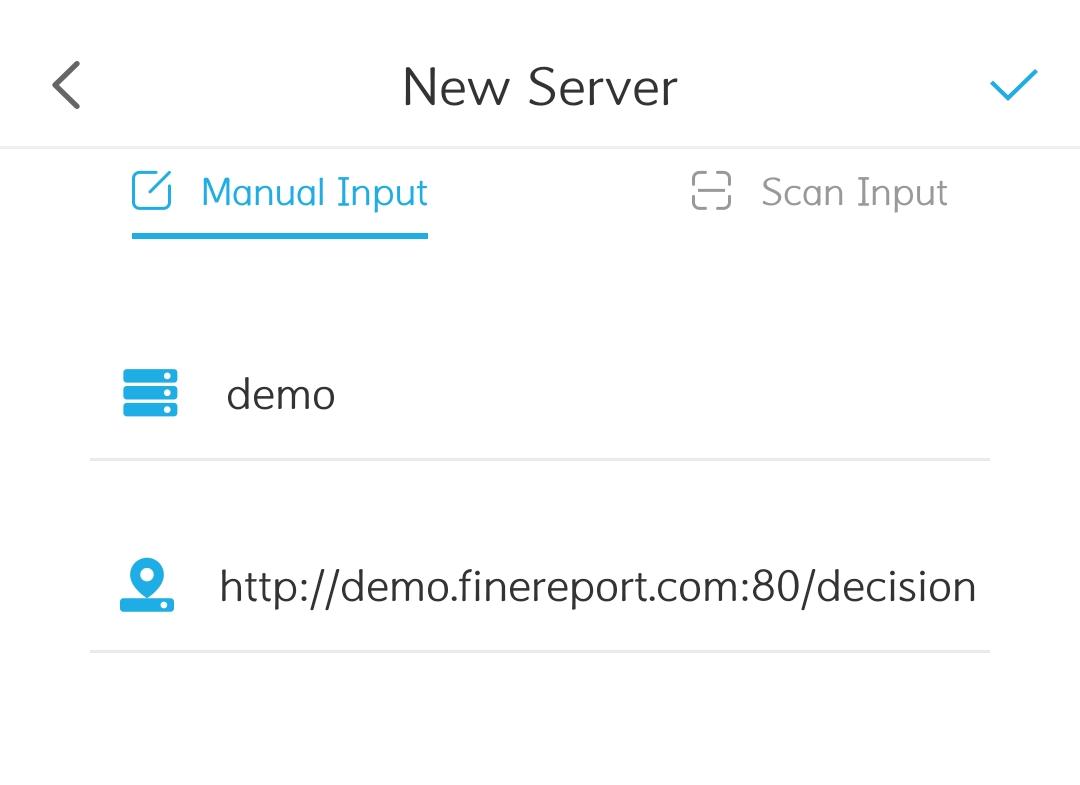Click the server name field showing demo

281,394
